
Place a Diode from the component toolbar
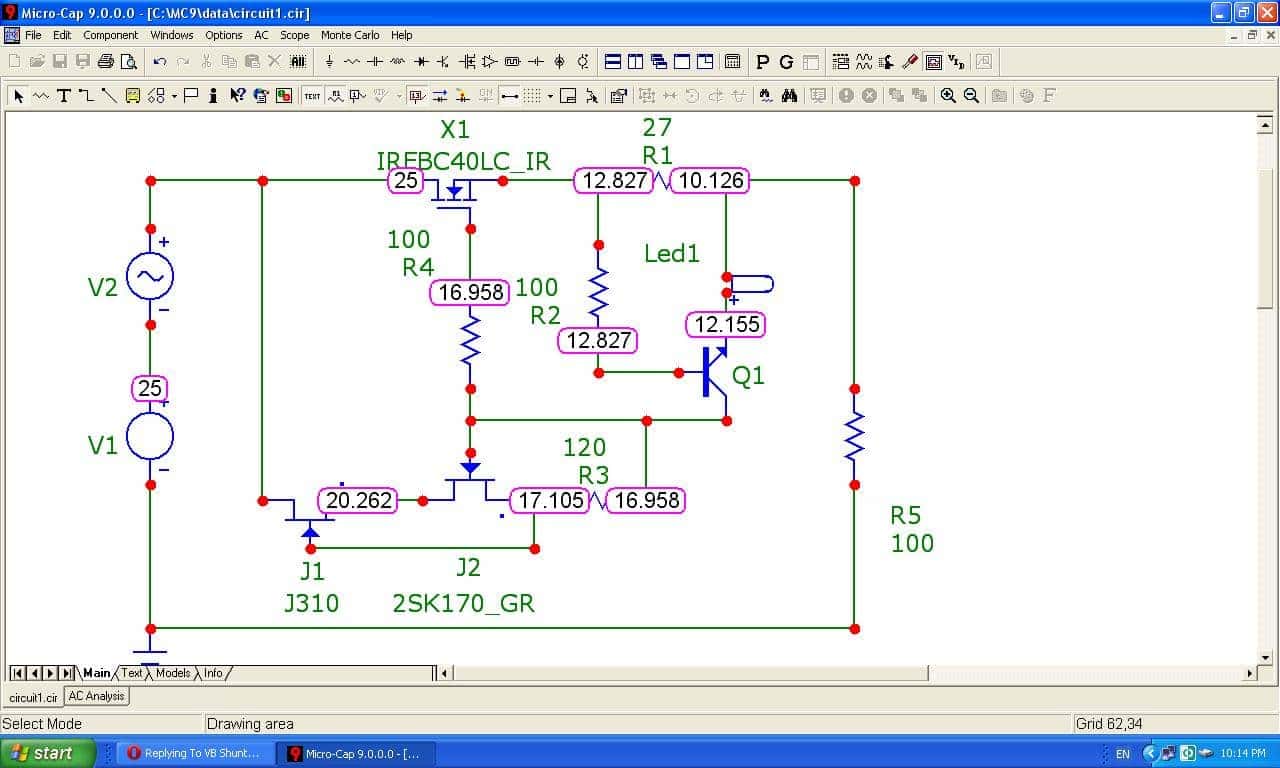tap(421, 62)
